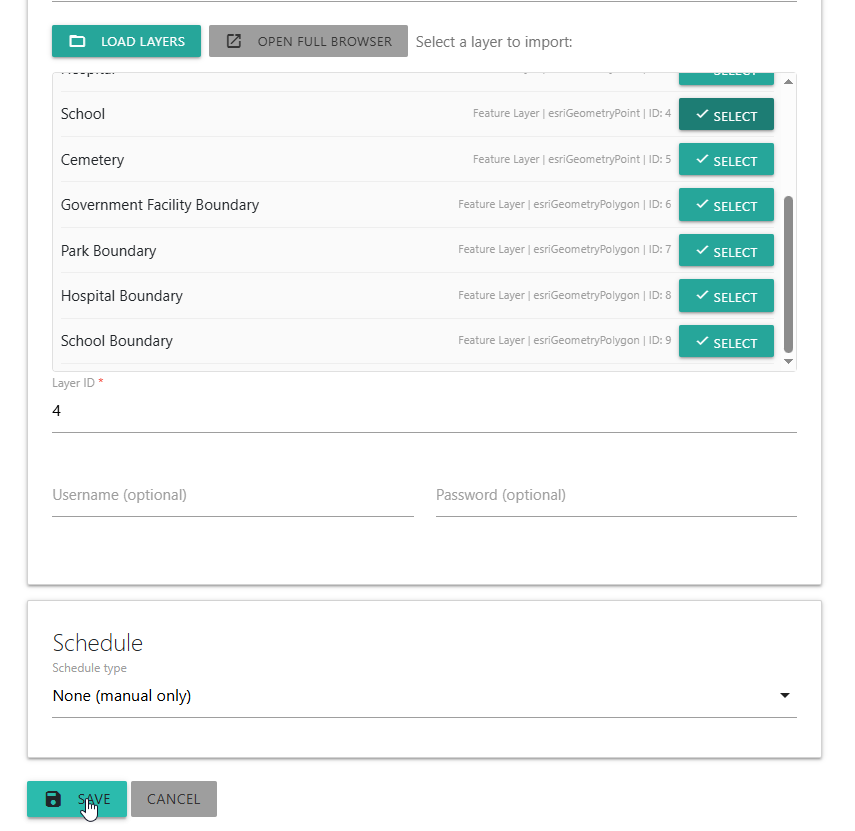Image resolution: width=855 pixels, height=831 pixels.
Task: Click the floppy disk icon on Save
Action: click(53, 799)
